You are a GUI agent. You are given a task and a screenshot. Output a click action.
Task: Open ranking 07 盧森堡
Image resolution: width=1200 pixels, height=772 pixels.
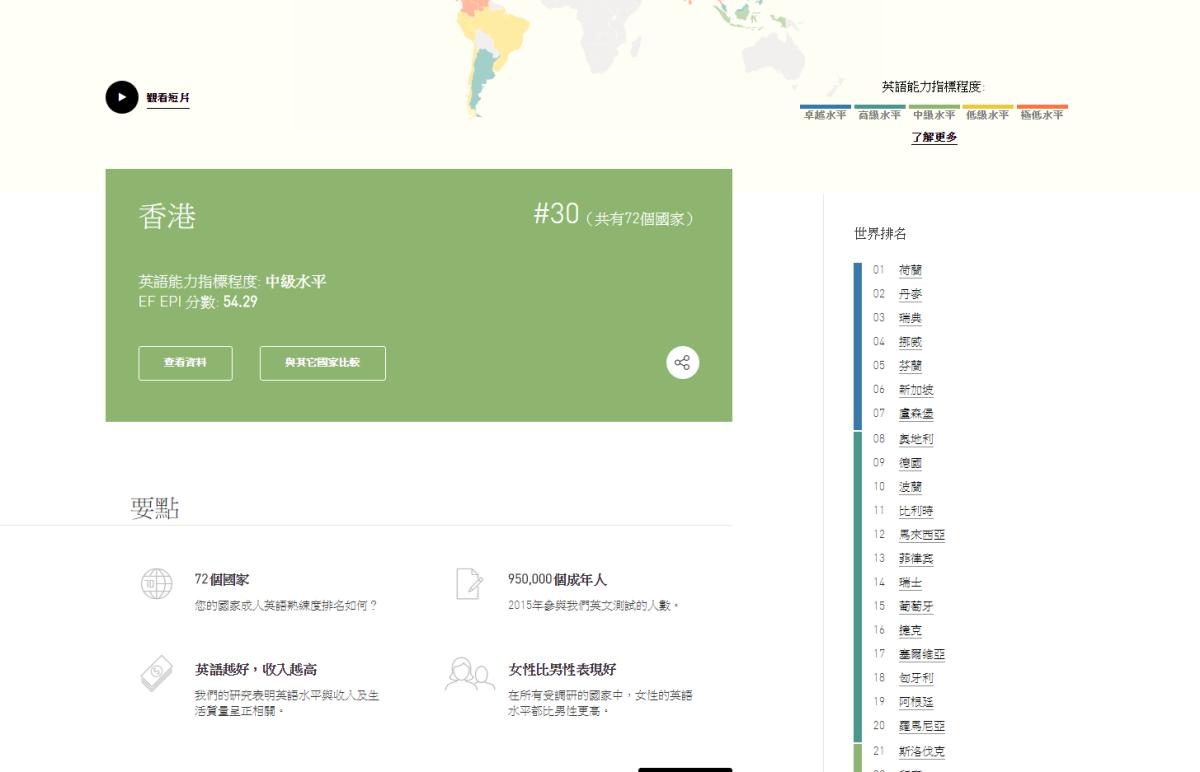[x=916, y=413]
